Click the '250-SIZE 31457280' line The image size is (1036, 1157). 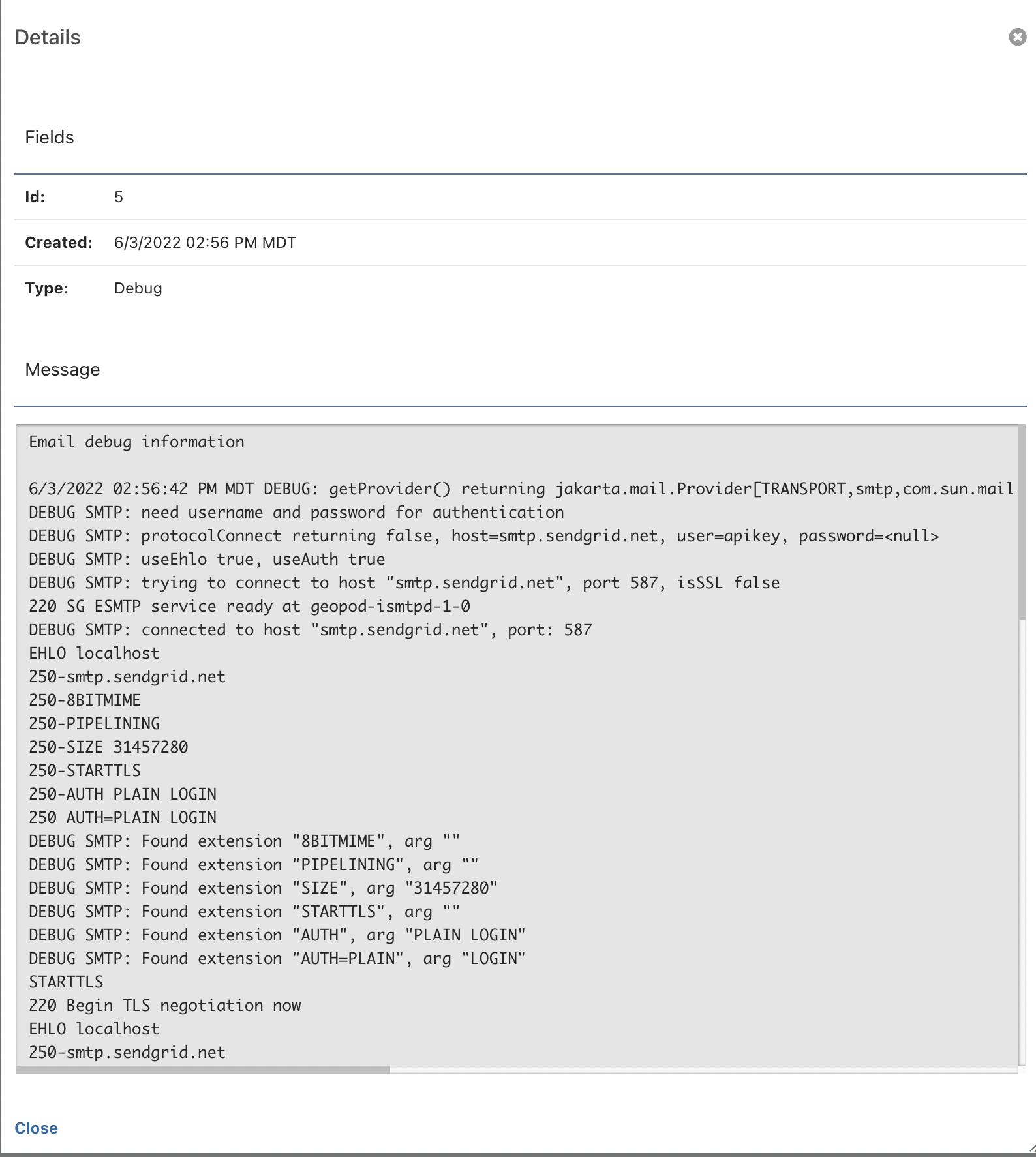click(108, 747)
